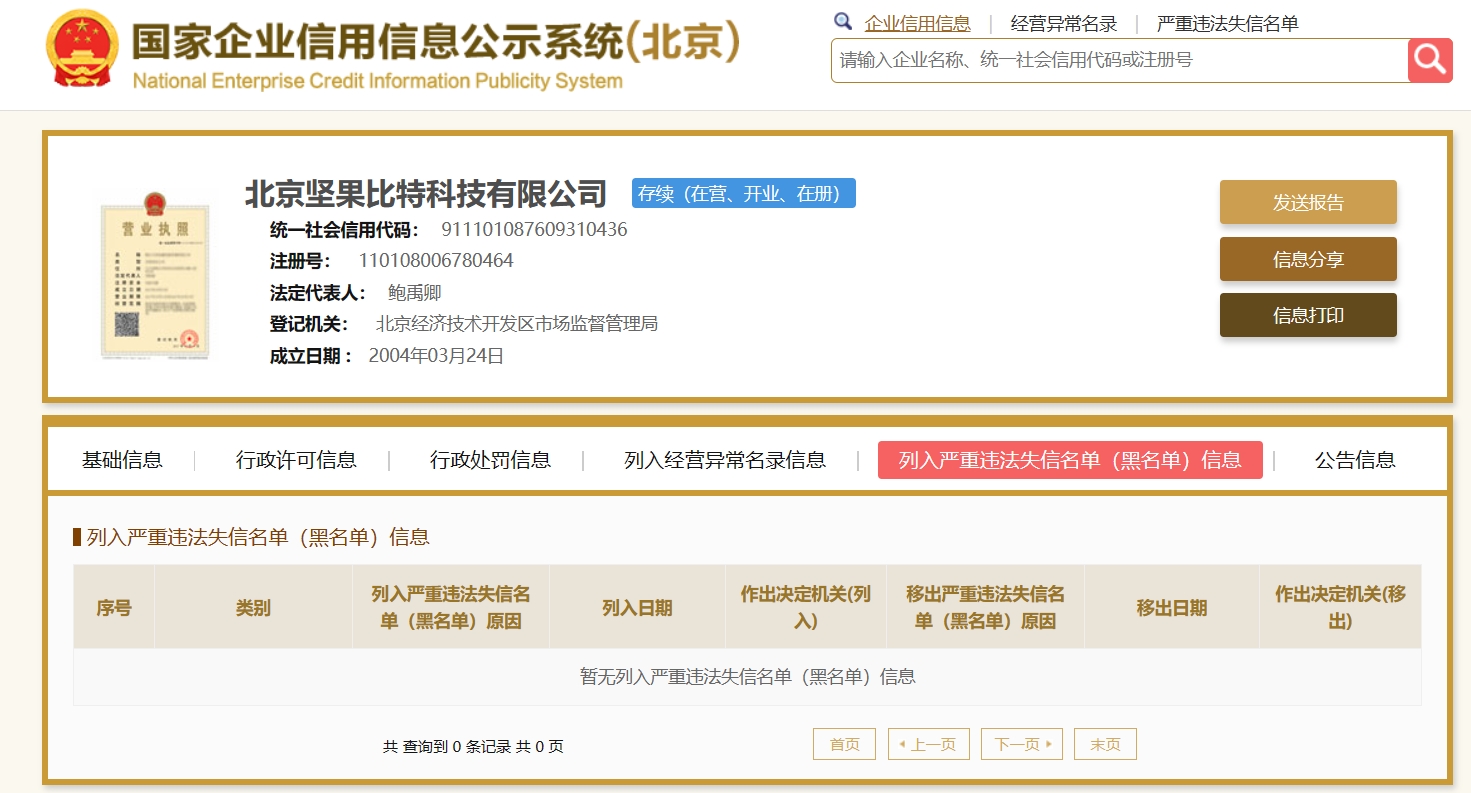This screenshot has width=1471, height=793.
Task: Click the 作出决定机关(移出) column header
Action: pyautogui.click(x=1340, y=608)
